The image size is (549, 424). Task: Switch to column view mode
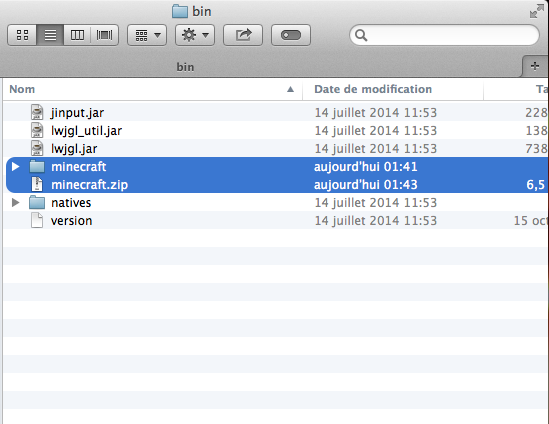tap(77, 35)
